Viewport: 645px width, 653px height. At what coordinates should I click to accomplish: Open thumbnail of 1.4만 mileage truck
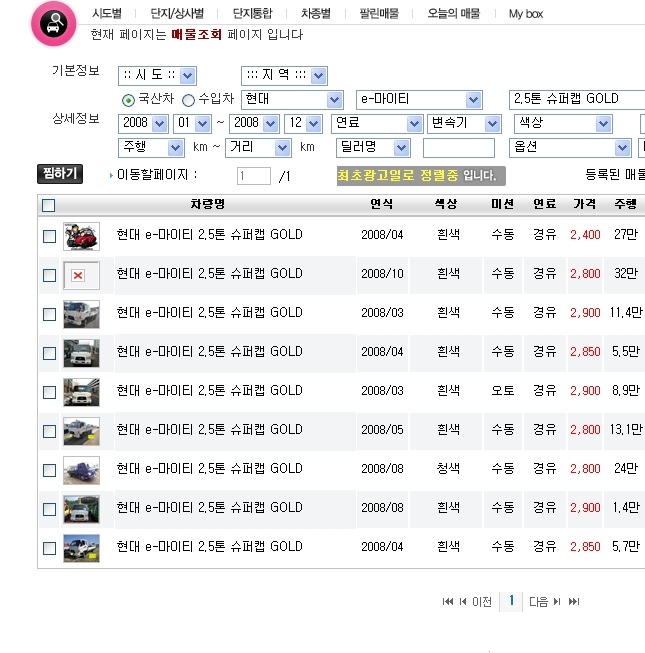pyautogui.click(x=81, y=509)
